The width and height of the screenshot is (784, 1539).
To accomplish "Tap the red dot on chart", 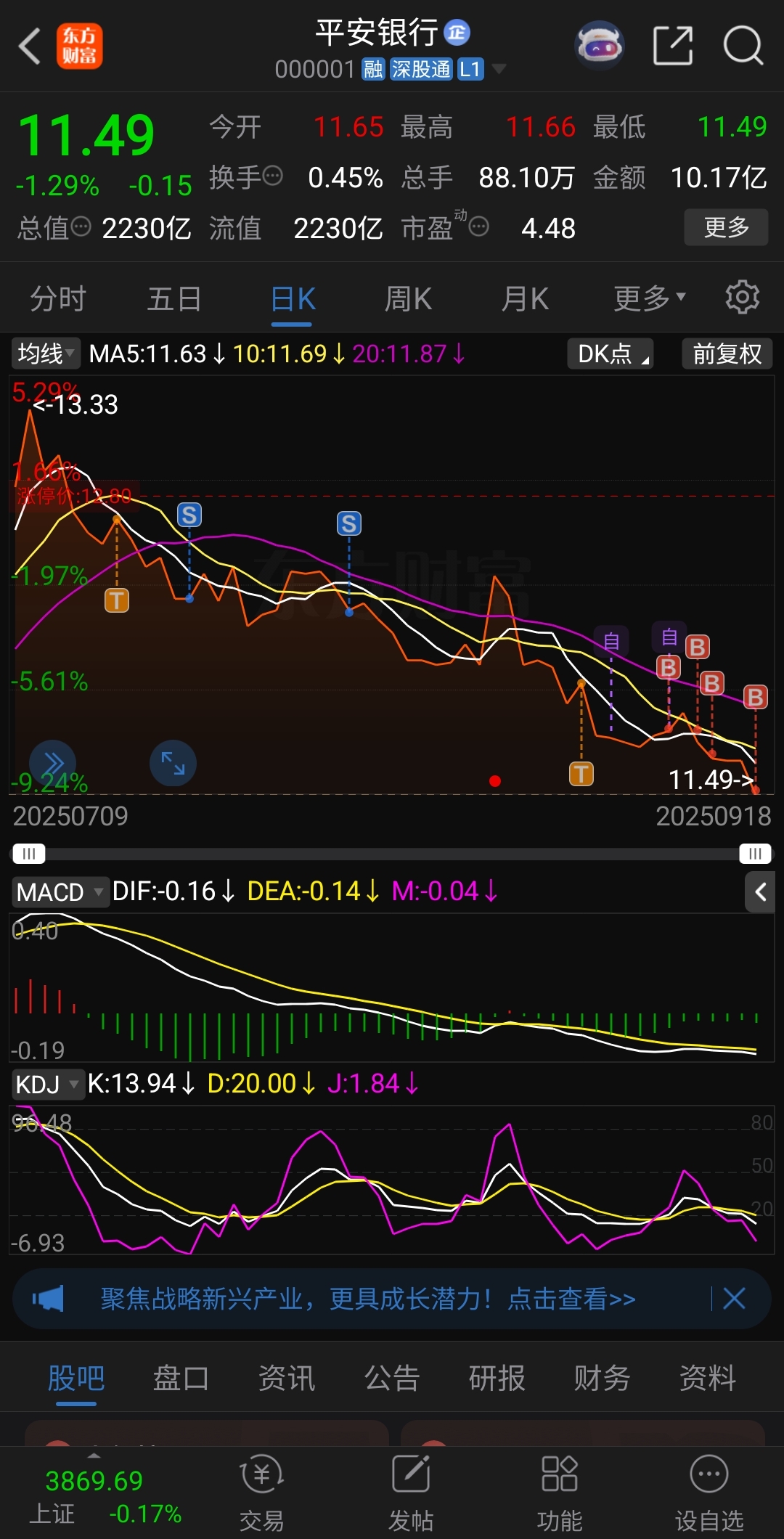I will click(495, 781).
